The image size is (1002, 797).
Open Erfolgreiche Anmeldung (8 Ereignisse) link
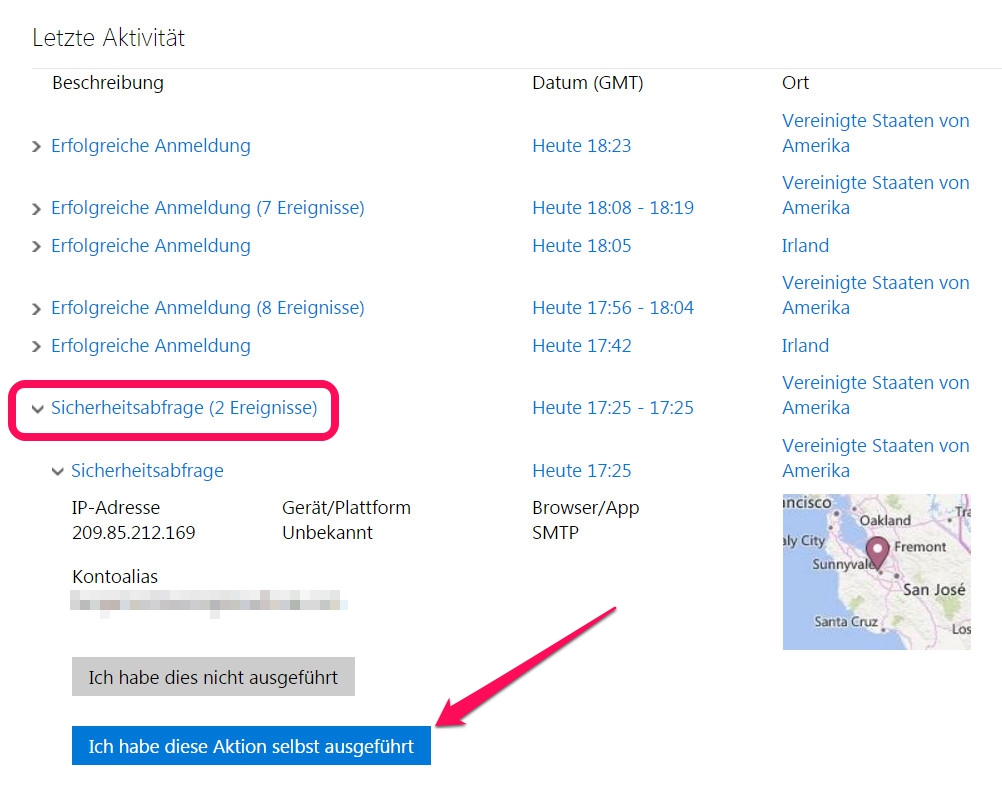[x=207, y=308]
